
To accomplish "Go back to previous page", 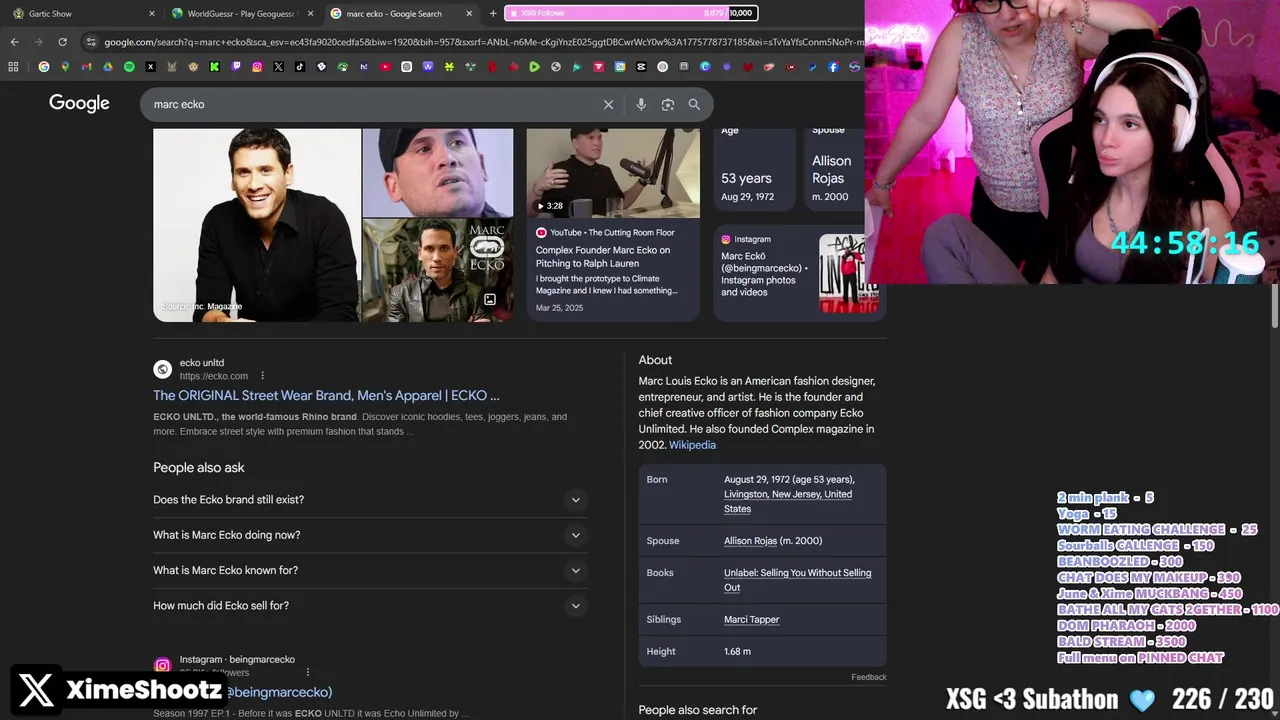I will pos(14,42).
